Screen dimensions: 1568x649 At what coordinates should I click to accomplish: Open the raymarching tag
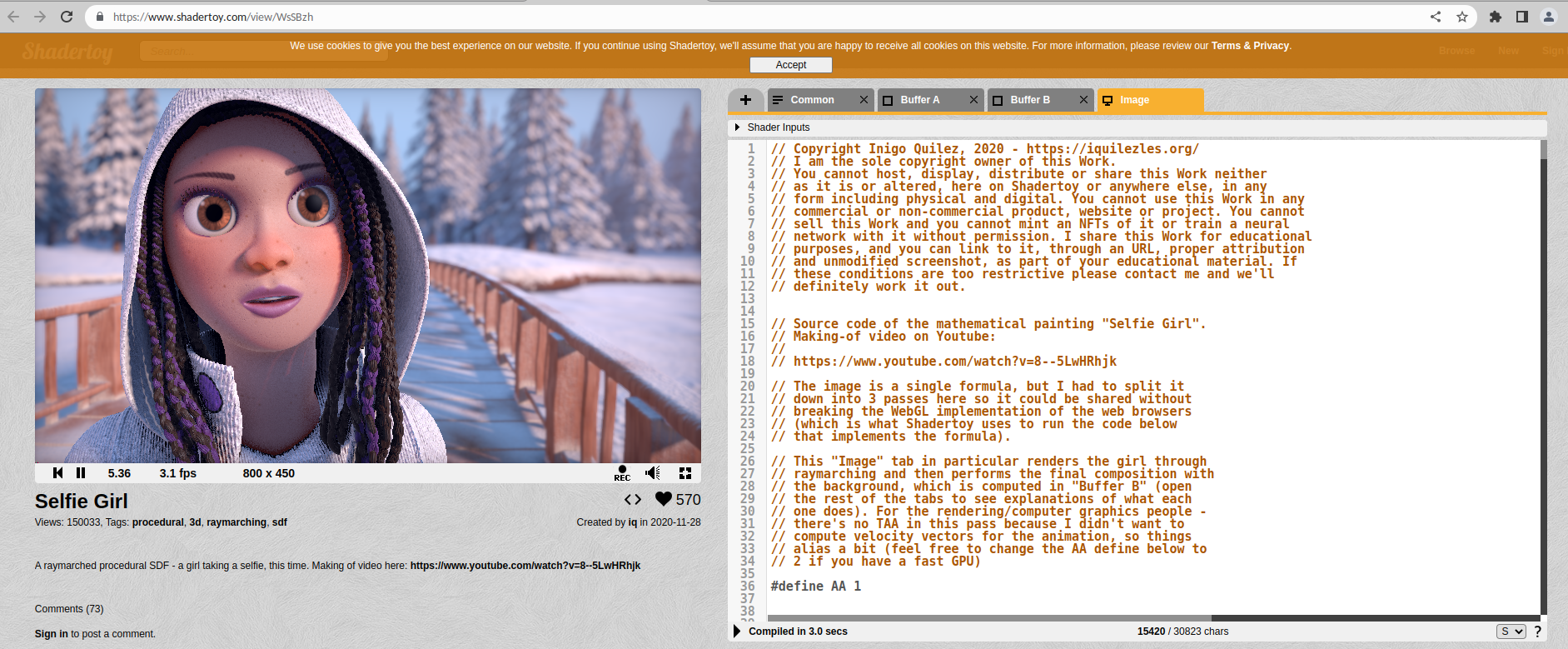[236, 522]
